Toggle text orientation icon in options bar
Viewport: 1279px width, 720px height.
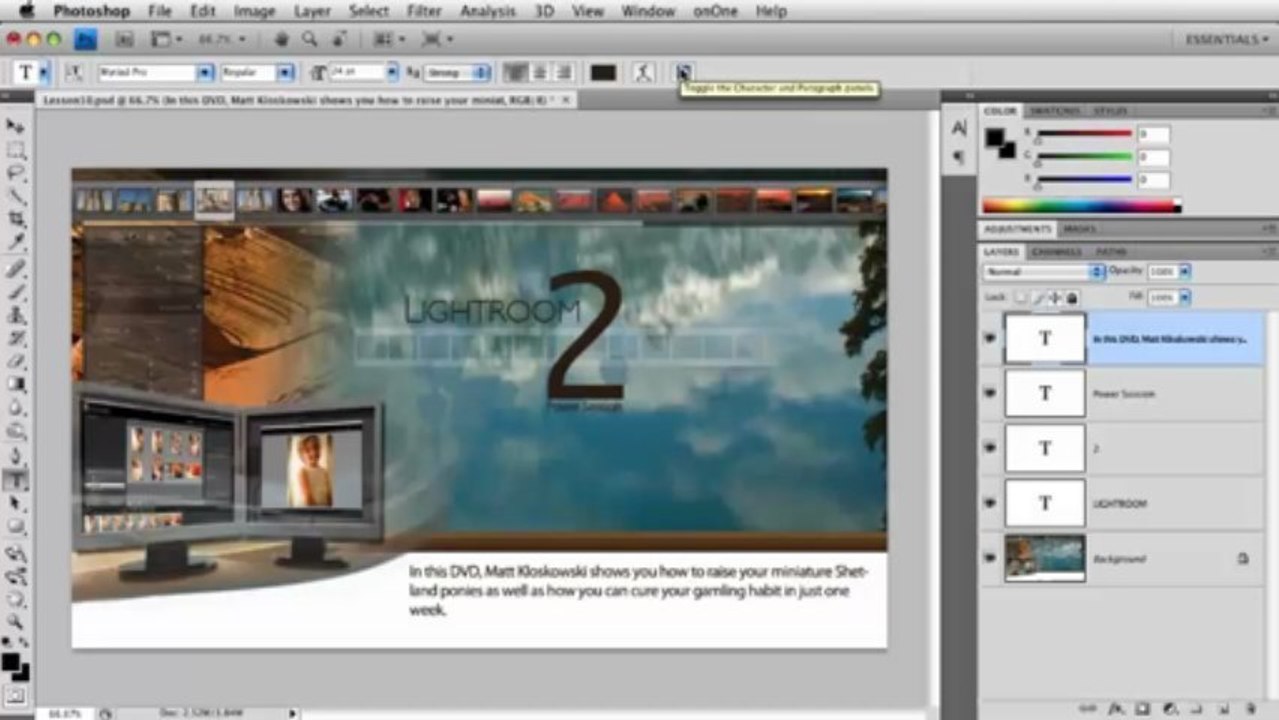tap(73, 72)
